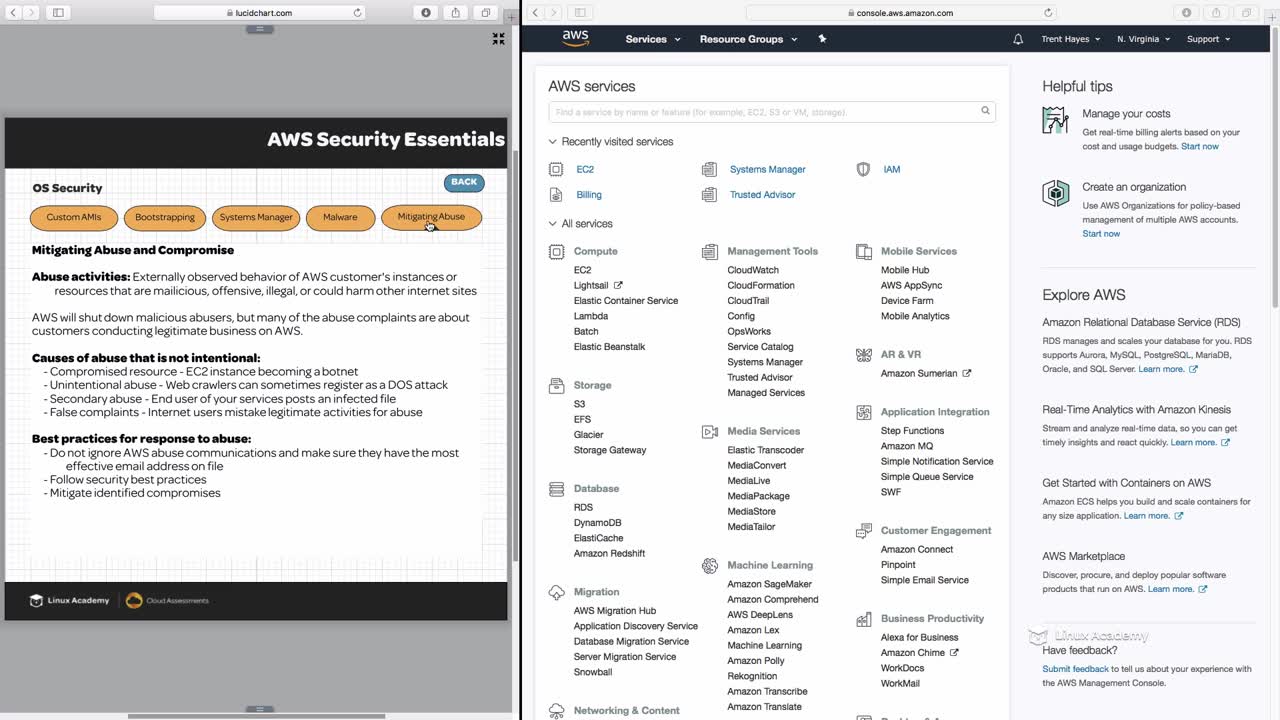The height and width of the screenshot is (720, 1280).
Task: Click the Submit feedback link
Action: (x=1075, y=669)
